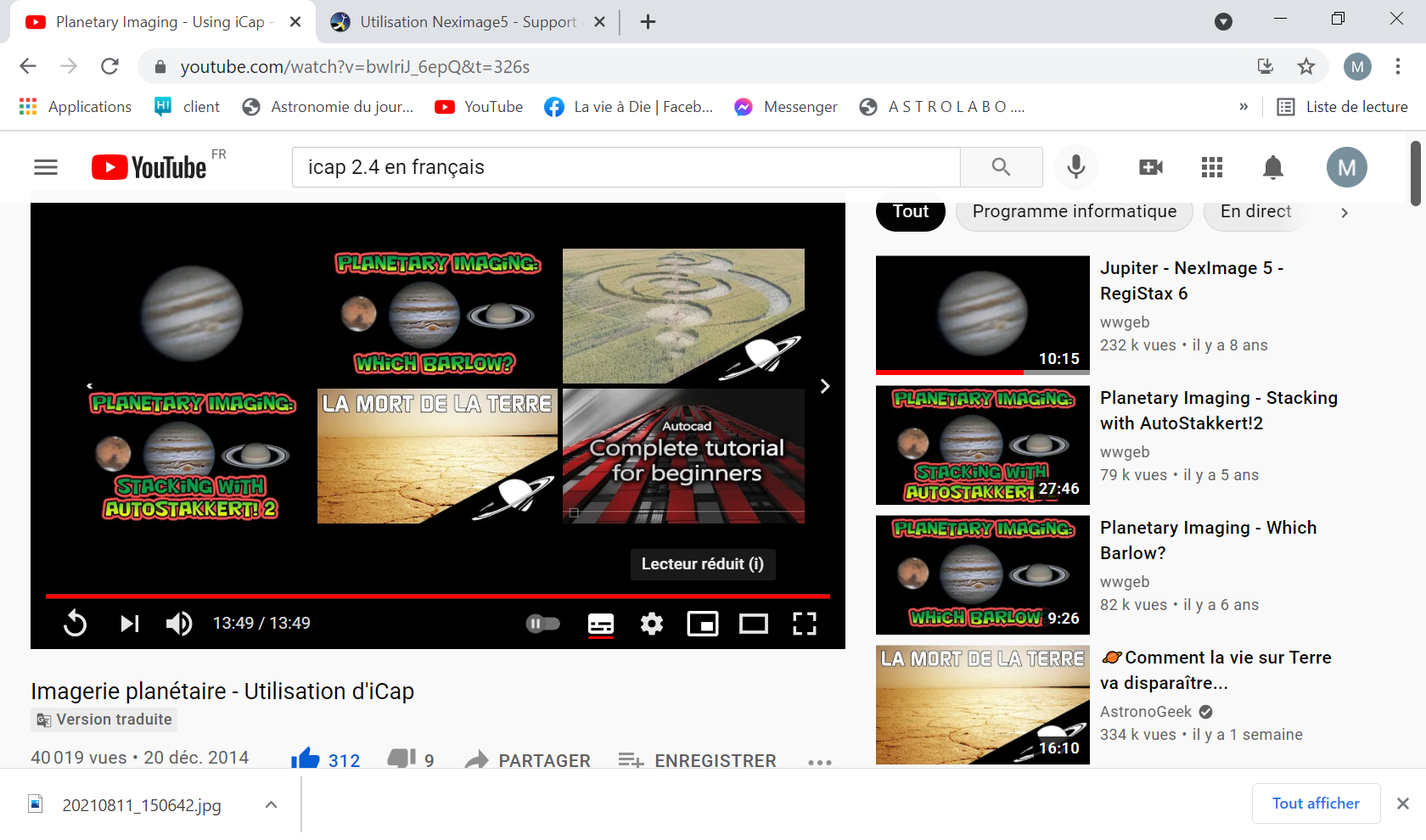The width and height of the screenshot is (1426, 840).
Task: Open the notifications bell
Action: point(1273,167)
